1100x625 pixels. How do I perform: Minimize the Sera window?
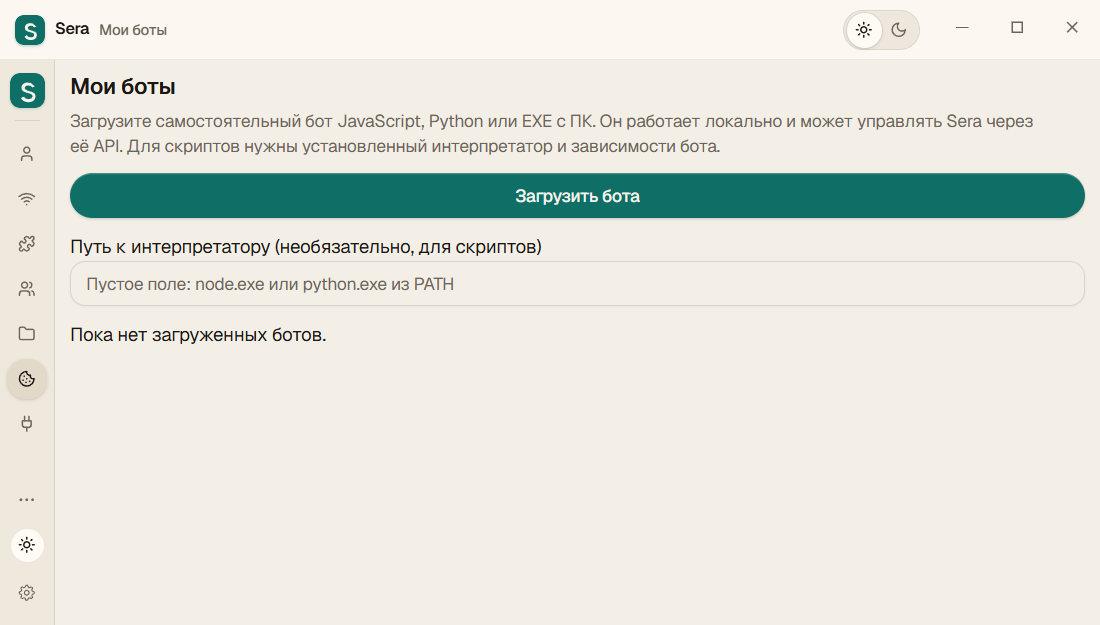coord(962,28)
